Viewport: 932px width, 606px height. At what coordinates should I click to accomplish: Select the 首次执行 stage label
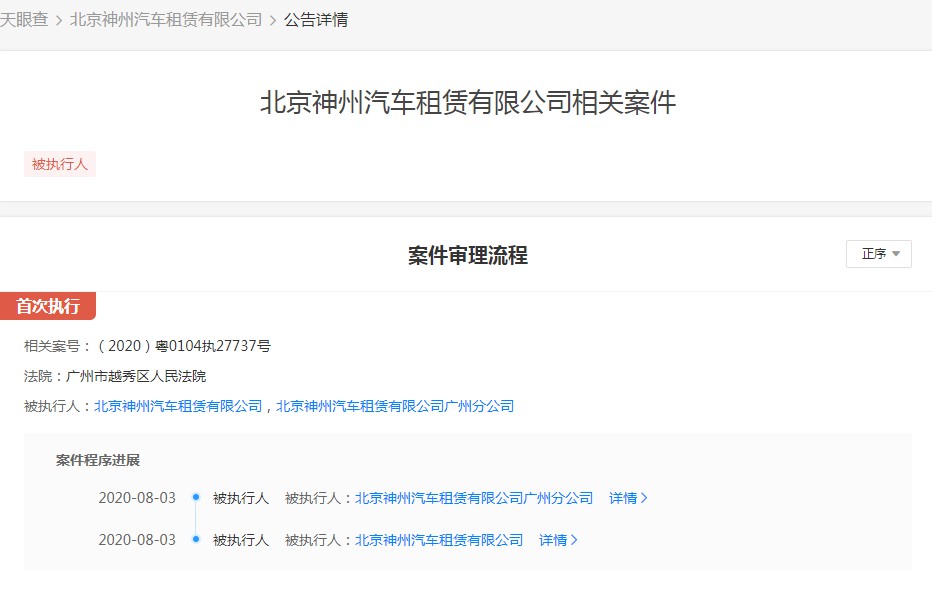click(x=48, y=306)
